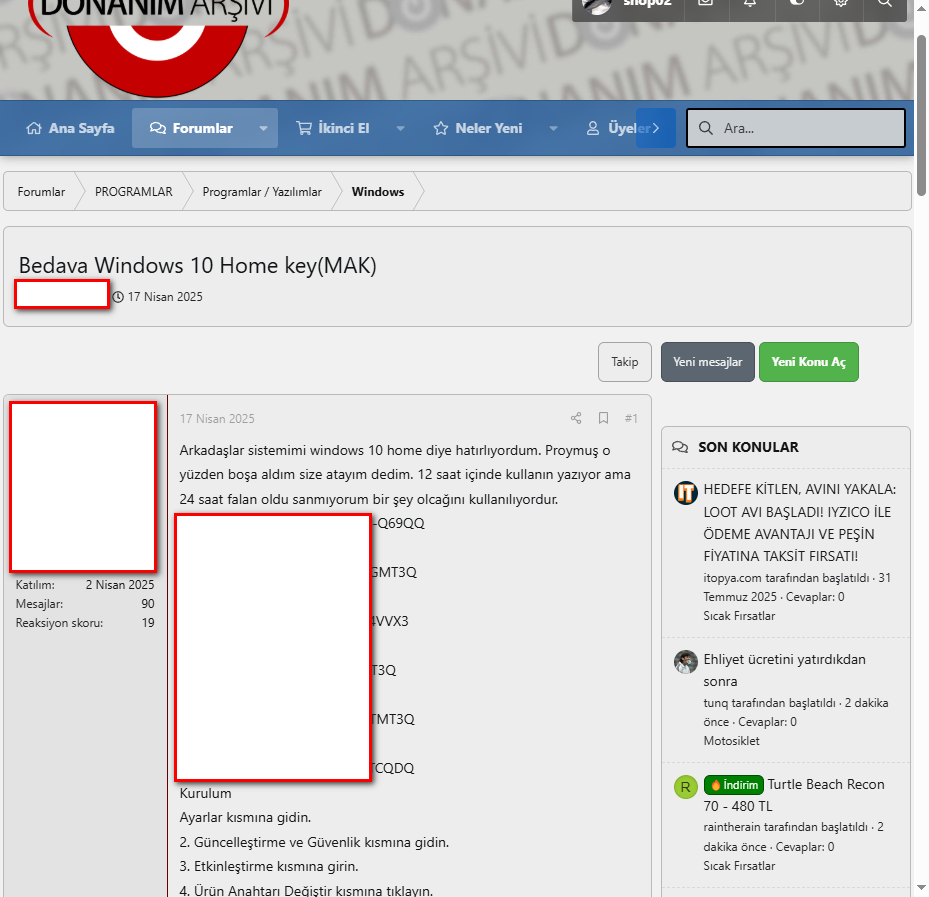Click the tunq user avatar in Son Konular
This screenshot has width=929, height=897.
(x=685, y=662)
